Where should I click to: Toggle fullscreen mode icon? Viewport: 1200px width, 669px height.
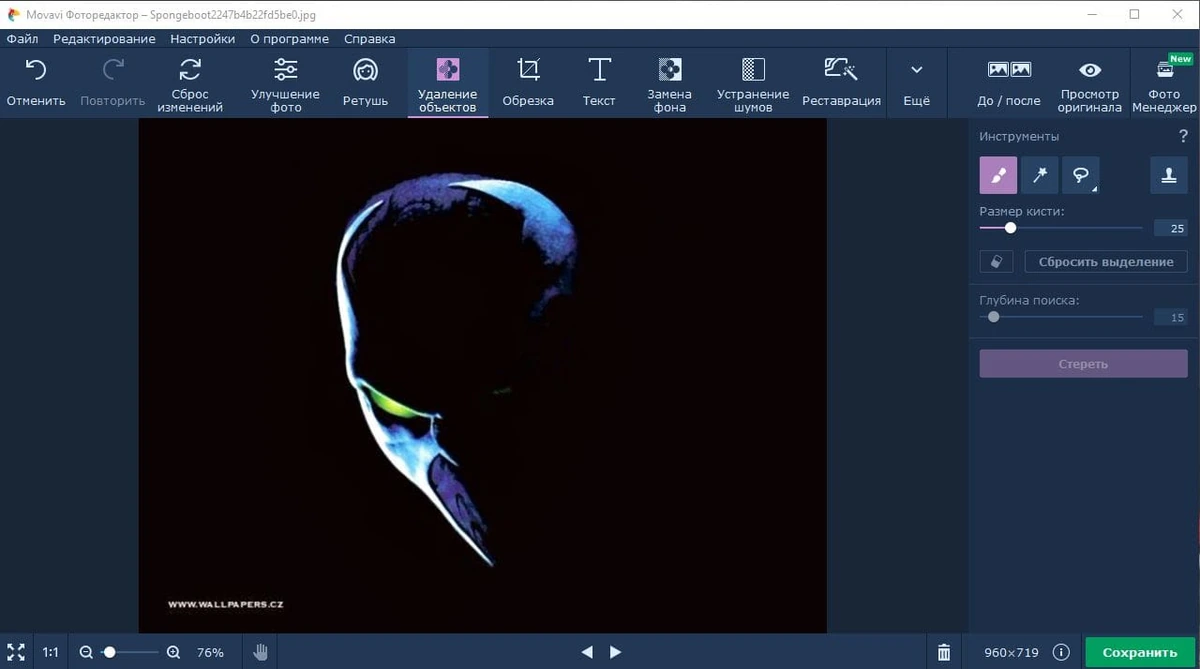tap(16, 652)
